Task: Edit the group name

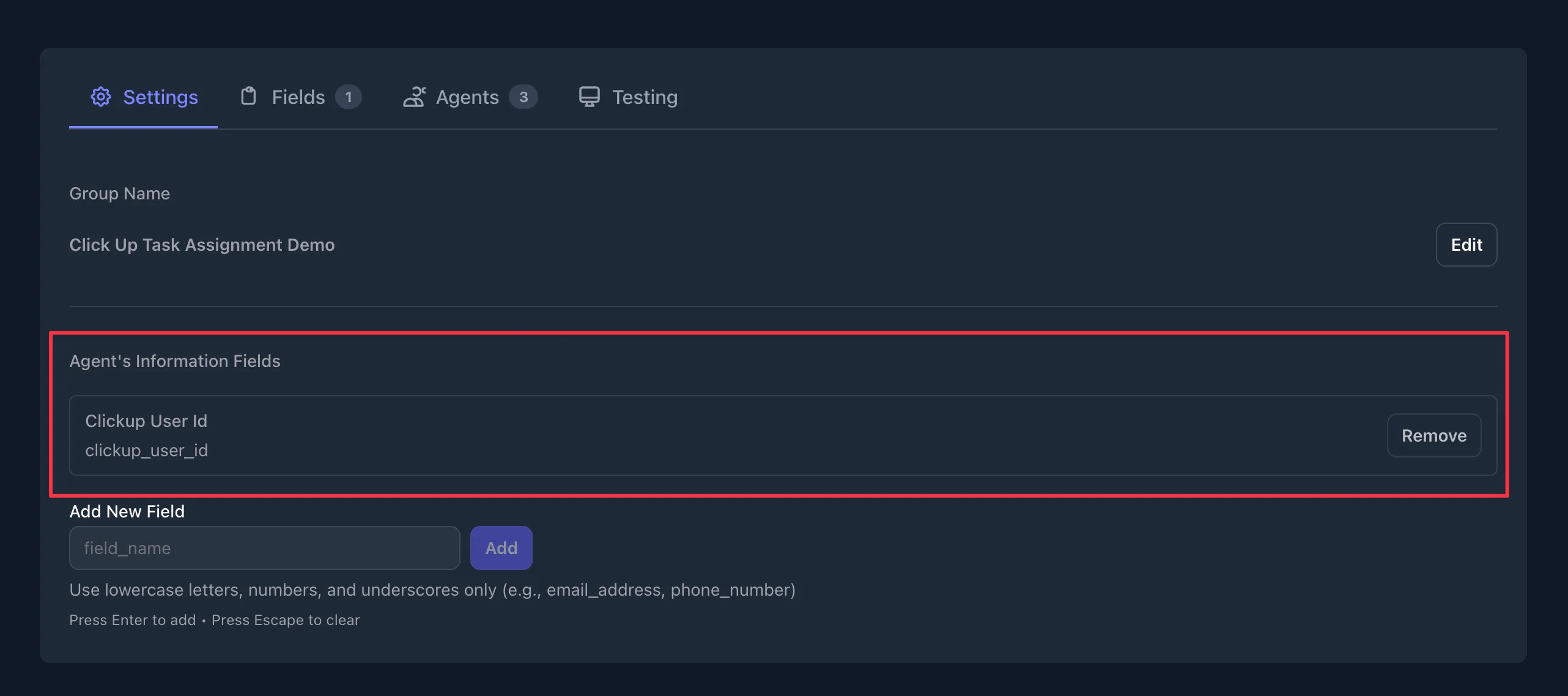Action: click(x=1466, y=244)
